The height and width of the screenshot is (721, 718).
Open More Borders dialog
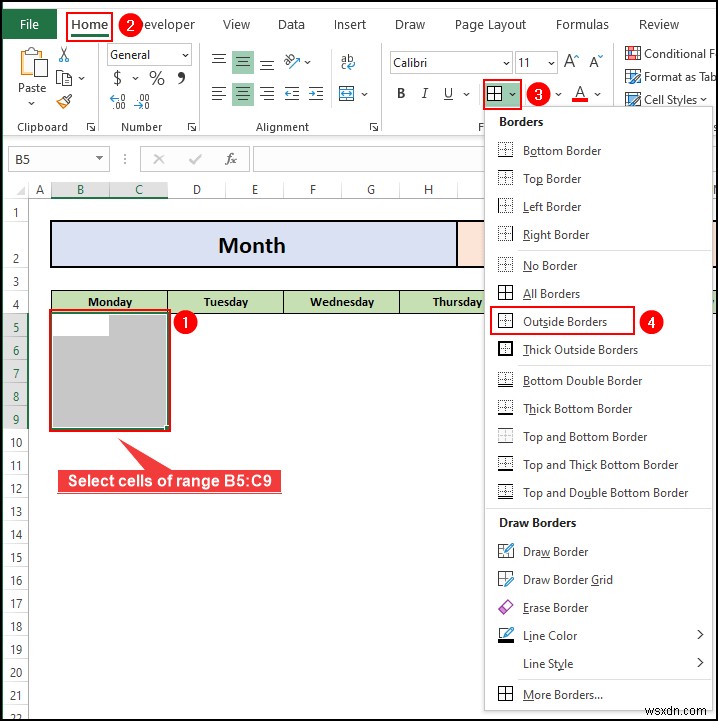click(x=597, y=694)
